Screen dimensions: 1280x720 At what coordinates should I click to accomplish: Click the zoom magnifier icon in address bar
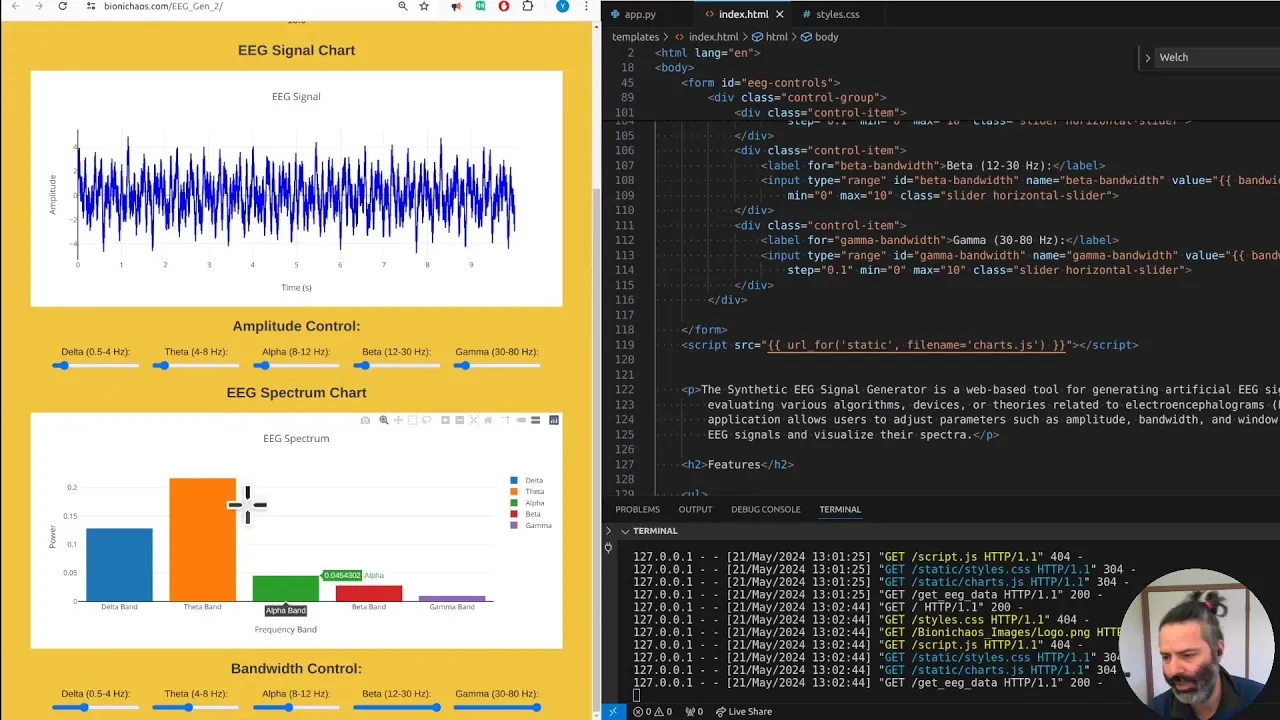(402, 6)
